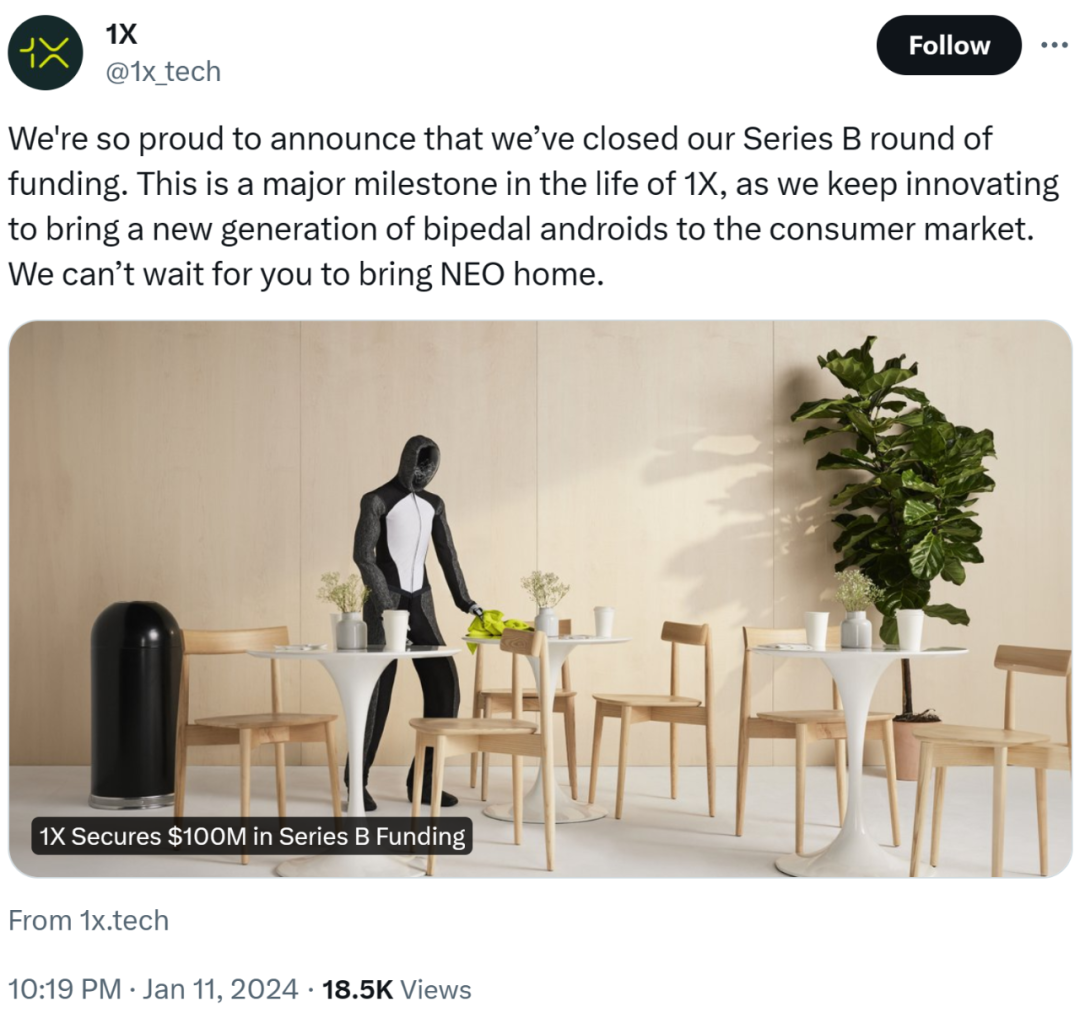Click the 1X profile avatar logo
Image resolution: width=1080 pixels, height=1013 pixels.
[x=44, y=54]
